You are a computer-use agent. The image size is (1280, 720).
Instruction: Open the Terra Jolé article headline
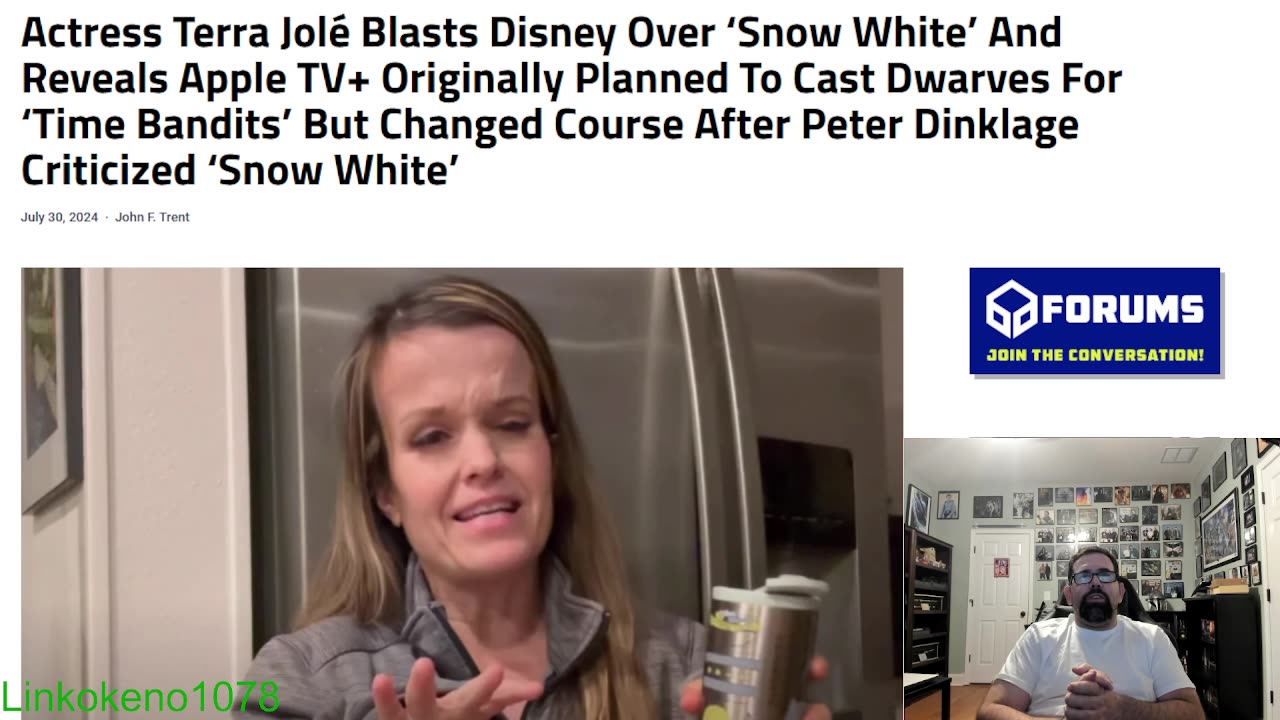[571, 101]
